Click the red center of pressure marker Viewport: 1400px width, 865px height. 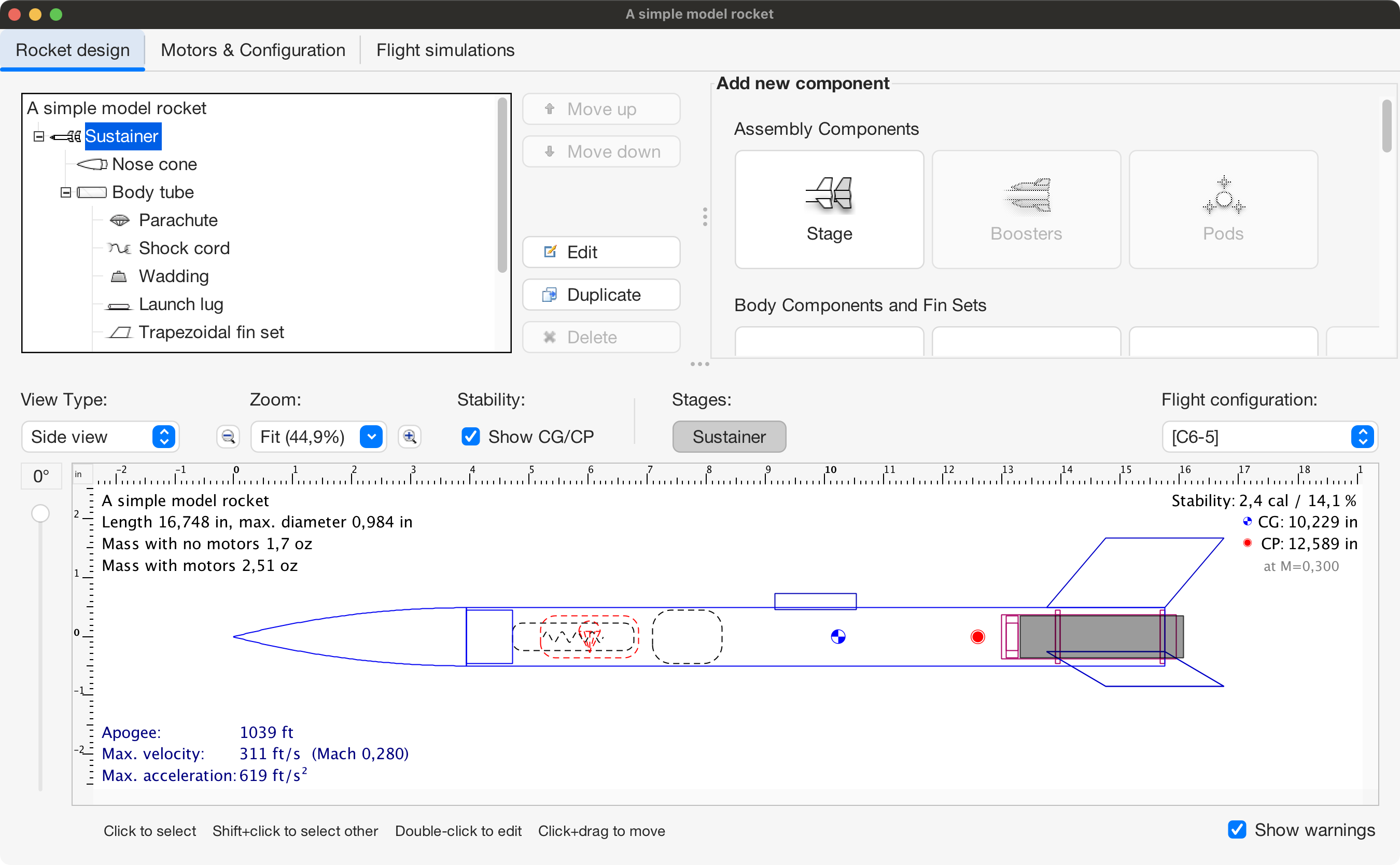[977, 637]
